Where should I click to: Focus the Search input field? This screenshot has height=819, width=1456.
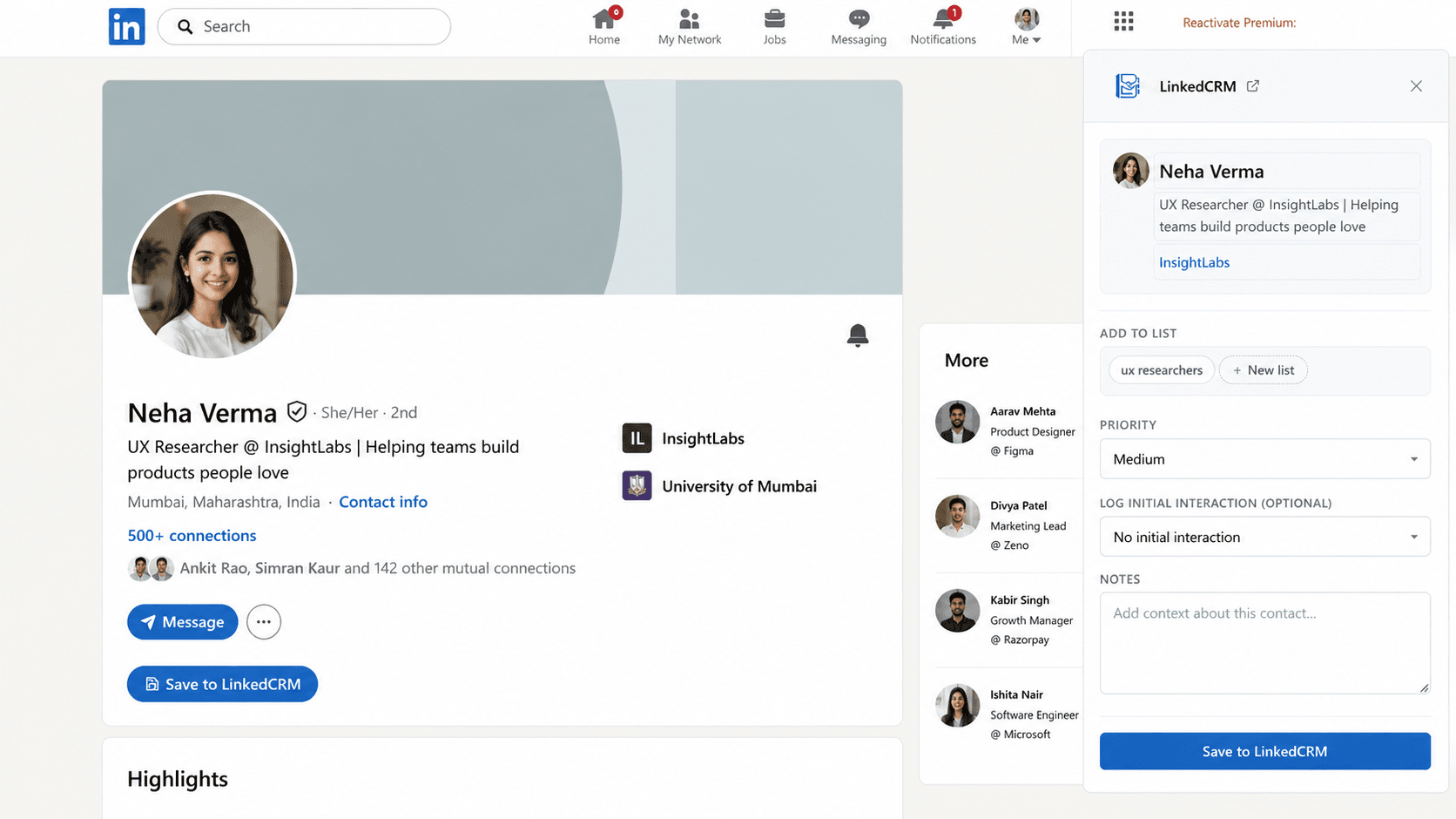coord(304,27)
